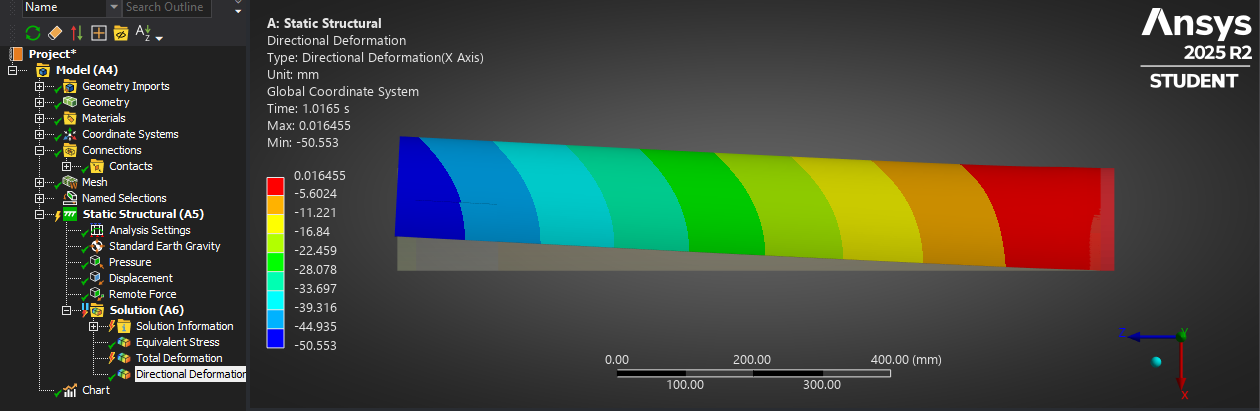Select Directional Deformation result

click(x=190, y=374)
